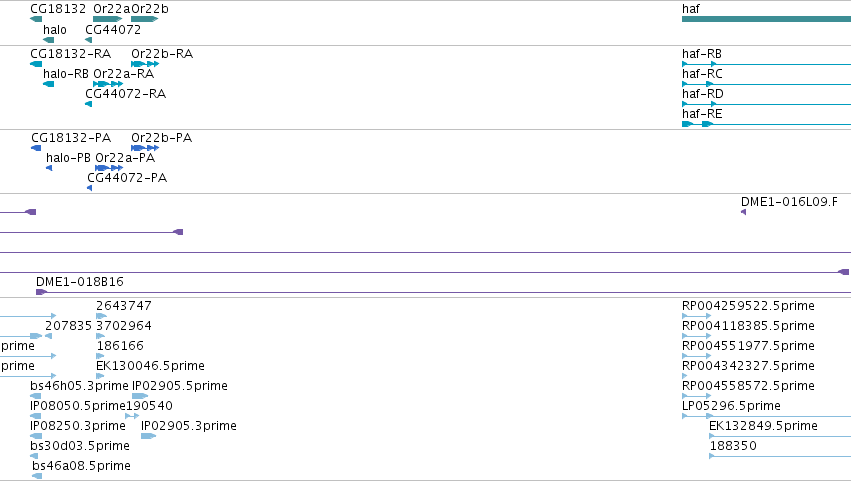Select the Or22b gene arrow glyph

coord(144,19)
